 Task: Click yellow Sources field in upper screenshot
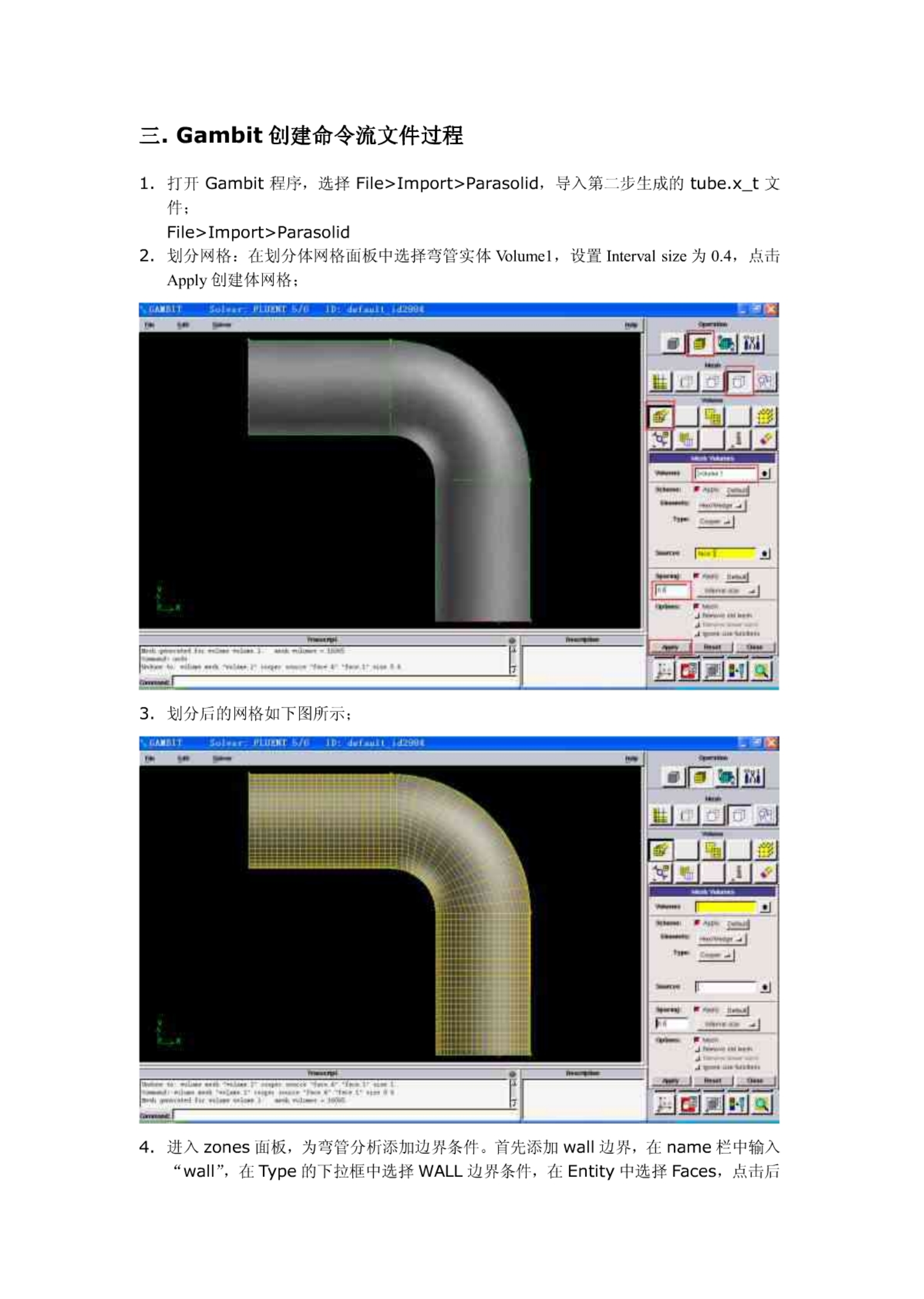coord(725,553)
